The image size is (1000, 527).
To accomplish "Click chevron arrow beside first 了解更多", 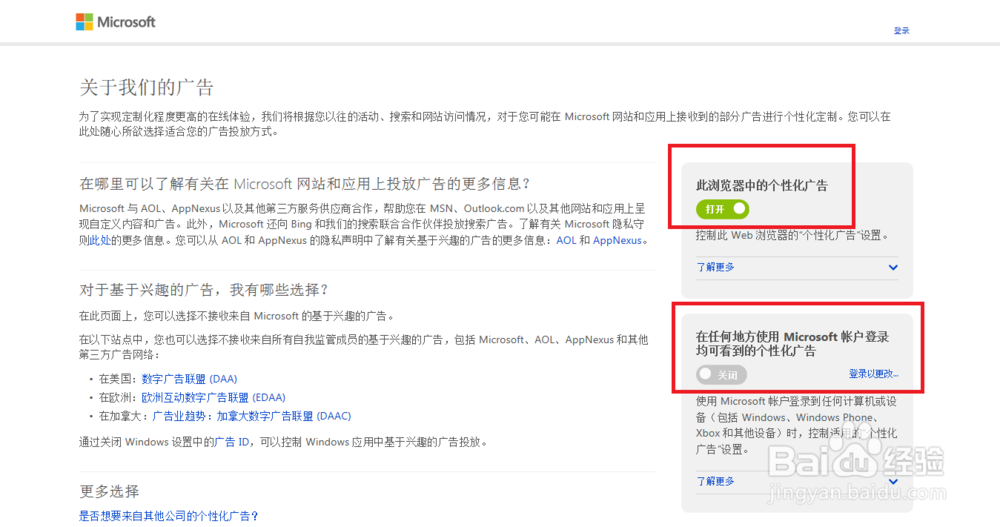I will [893, 267].
